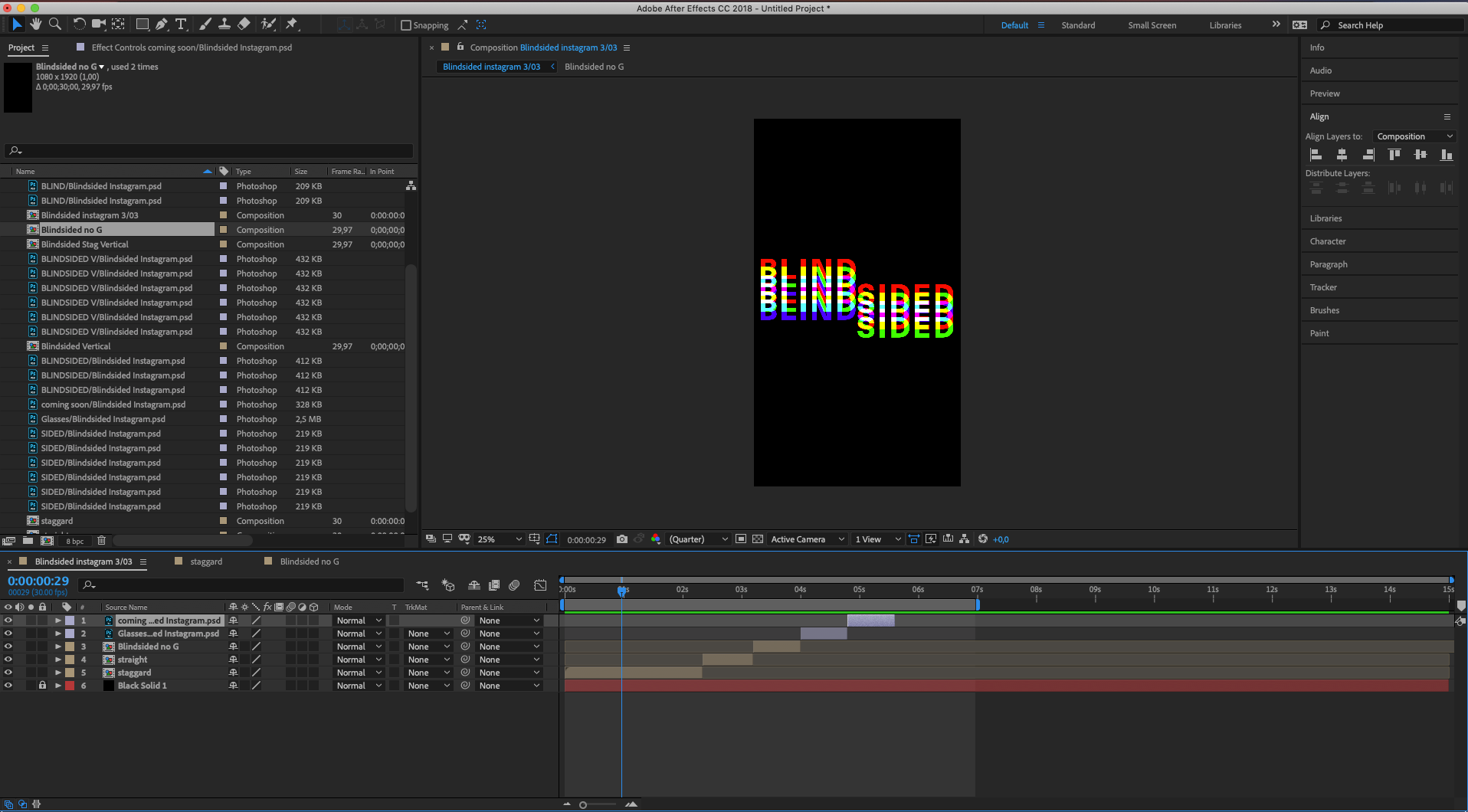The height and width of the screenshot is (812, 1468).
Task: Toggle the lock on Black Solid 1 layer
Action: point(43,686)
